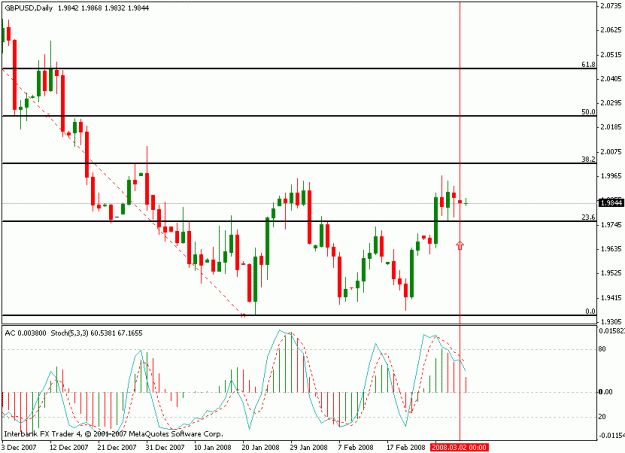Click the 31 Dec 2007 date label
Viewport: 625px width, 453px height.
pos(165,447)
